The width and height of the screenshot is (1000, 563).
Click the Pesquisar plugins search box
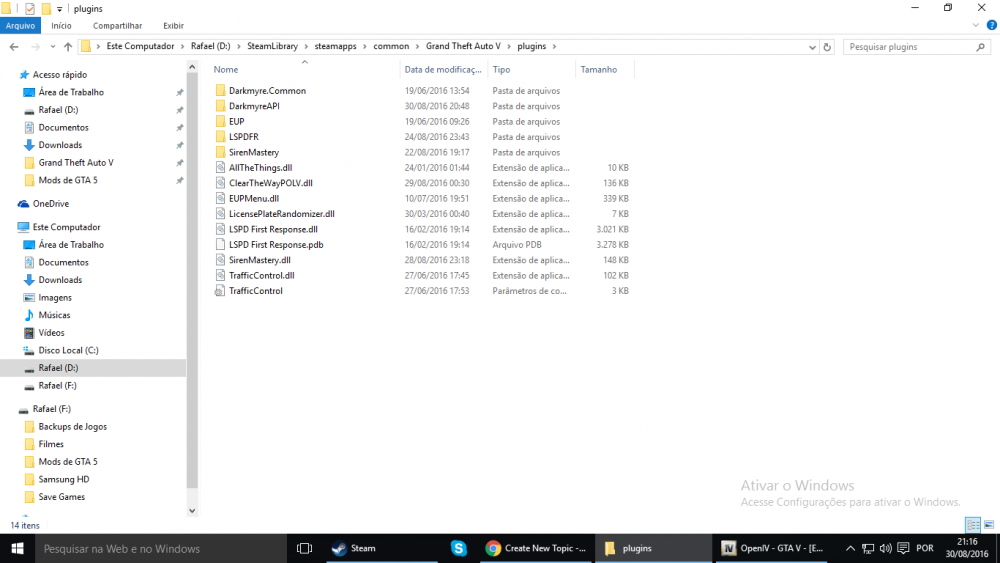(x=916, y=47)
